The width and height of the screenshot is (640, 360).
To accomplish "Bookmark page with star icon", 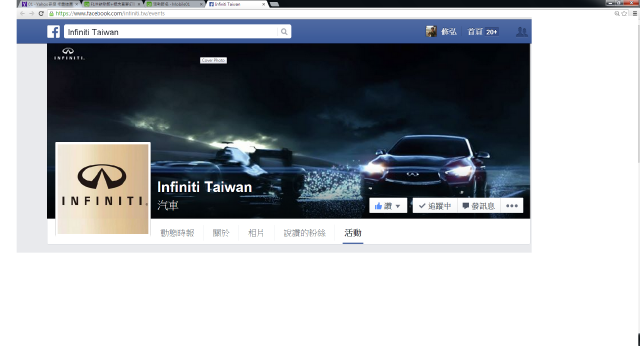I will click(x=624, y=13).
